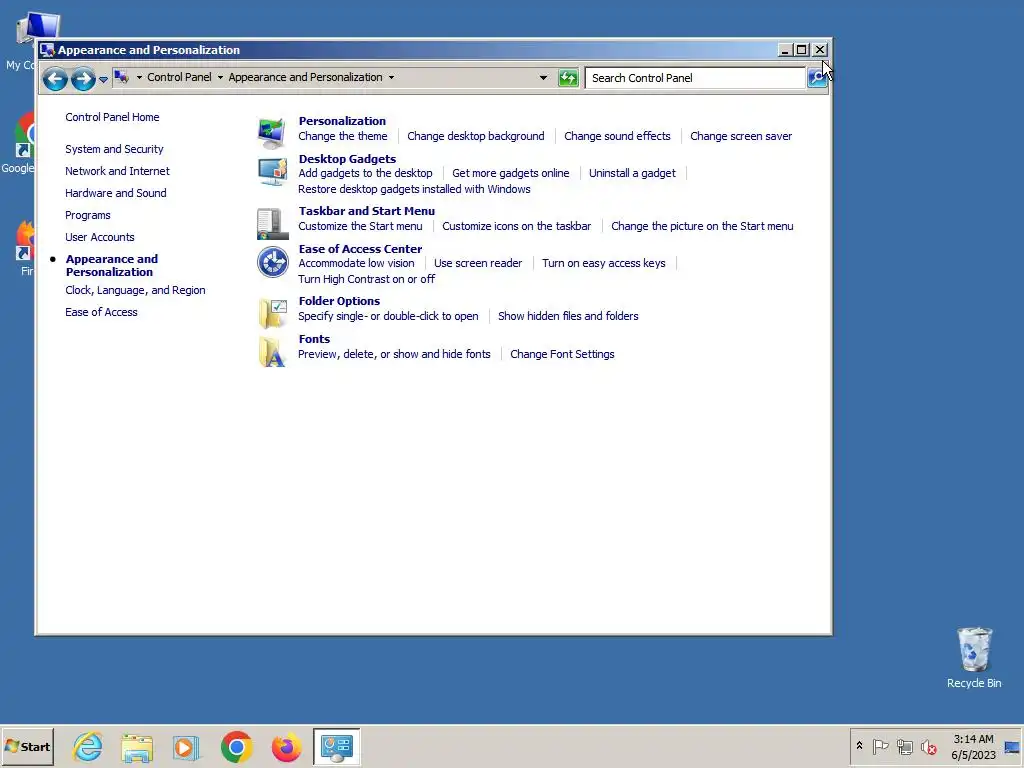Screen dimensions: 1024x768
Task: Click the network tray icon
Action: point(904,746)
